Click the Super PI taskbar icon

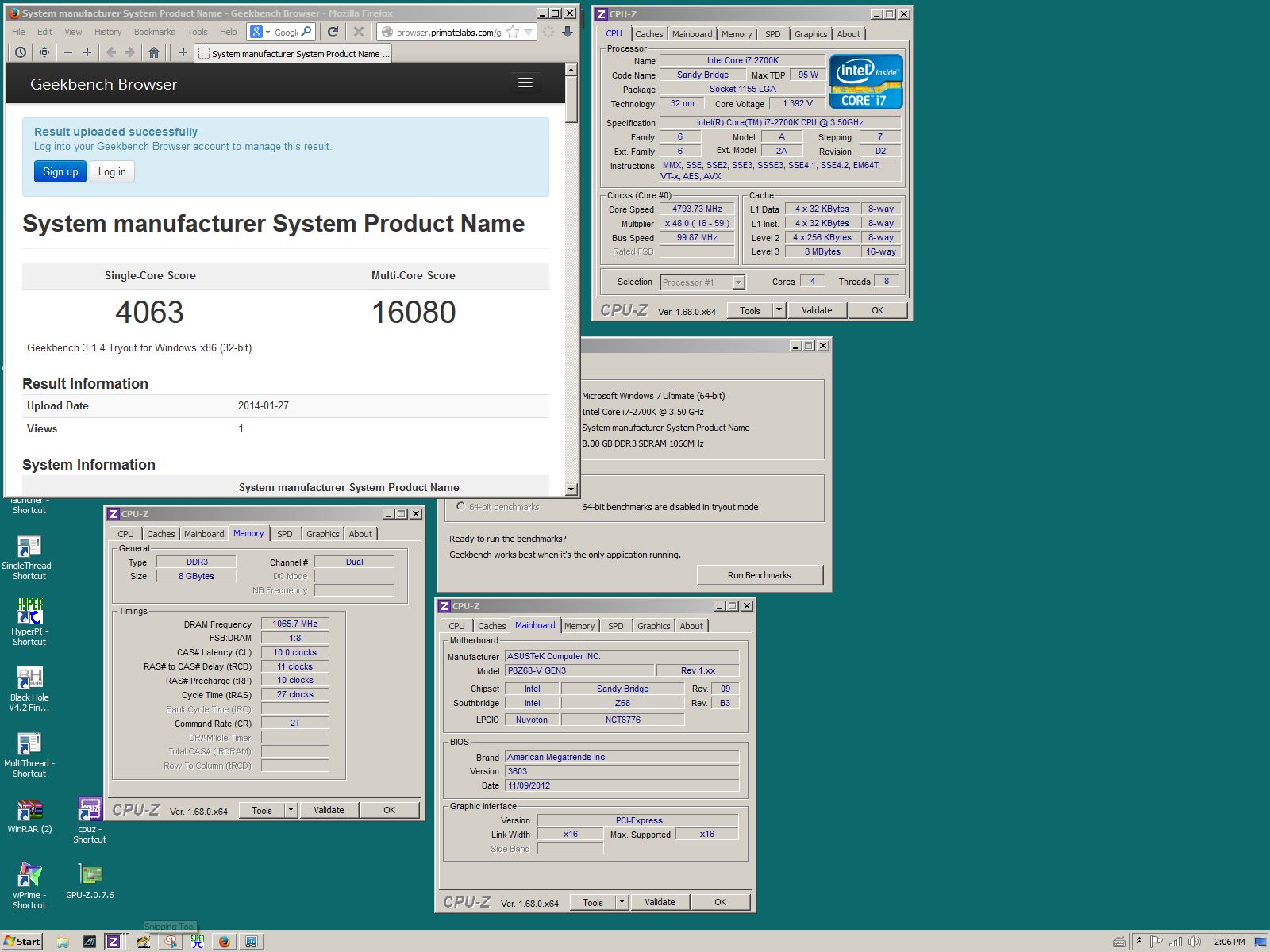point(198,942)
